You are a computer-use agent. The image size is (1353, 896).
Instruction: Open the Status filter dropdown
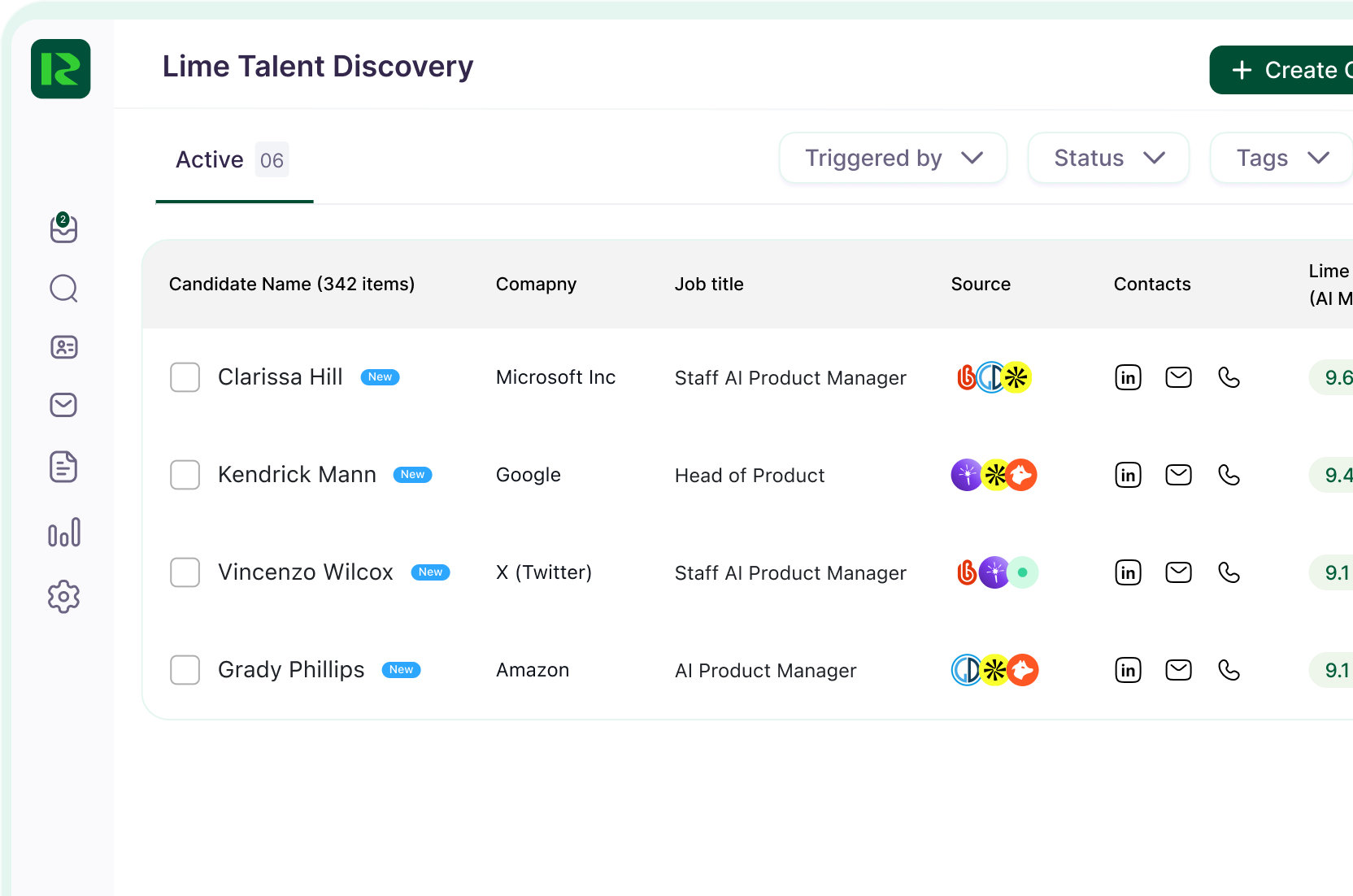1109,158
